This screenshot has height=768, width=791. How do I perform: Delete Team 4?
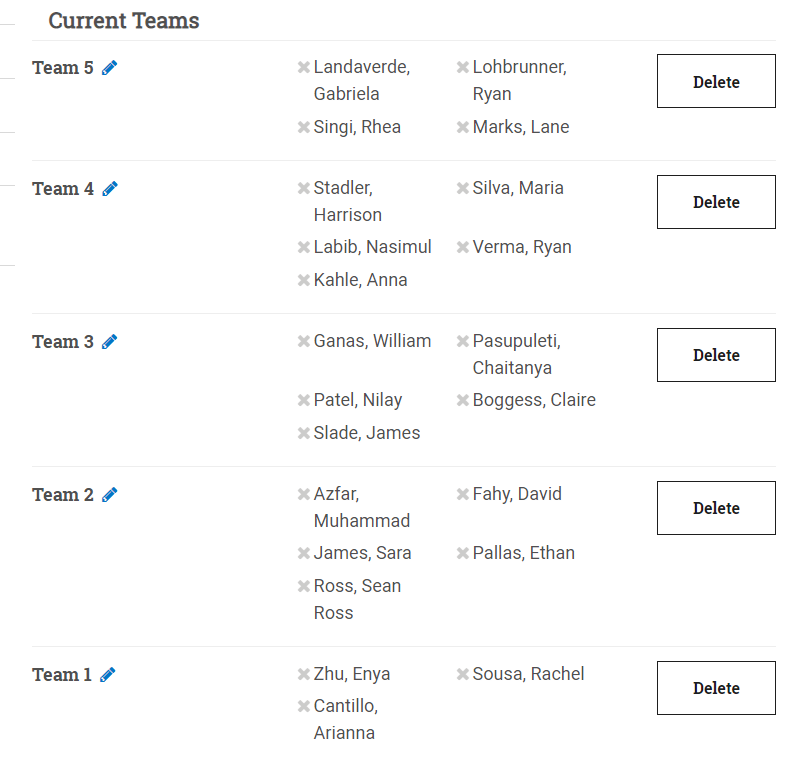[x=716, y=202]
